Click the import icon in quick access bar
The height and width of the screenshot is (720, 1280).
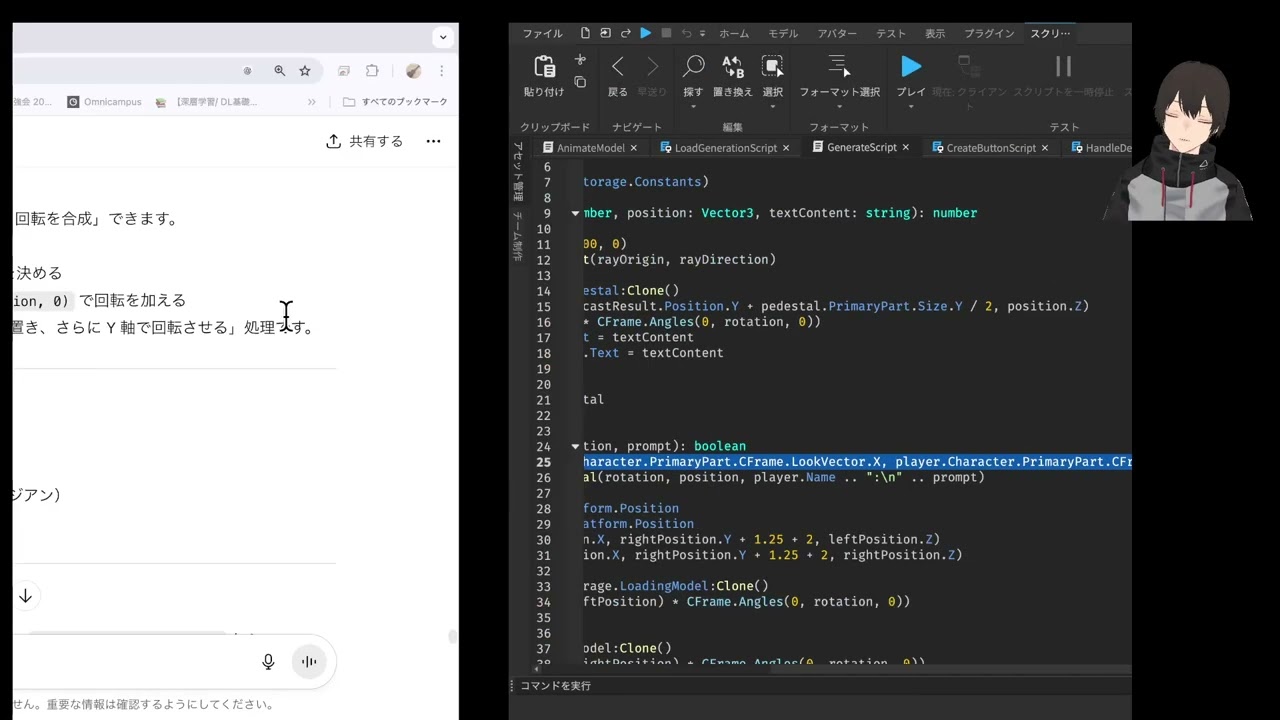tap(605, 33)
